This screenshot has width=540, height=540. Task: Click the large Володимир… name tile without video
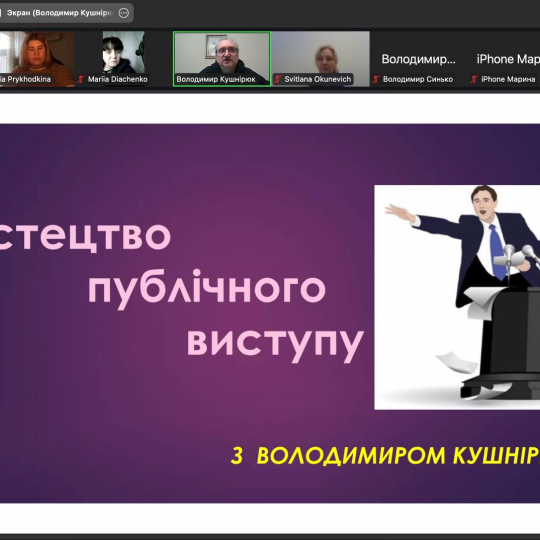point(419,59)
